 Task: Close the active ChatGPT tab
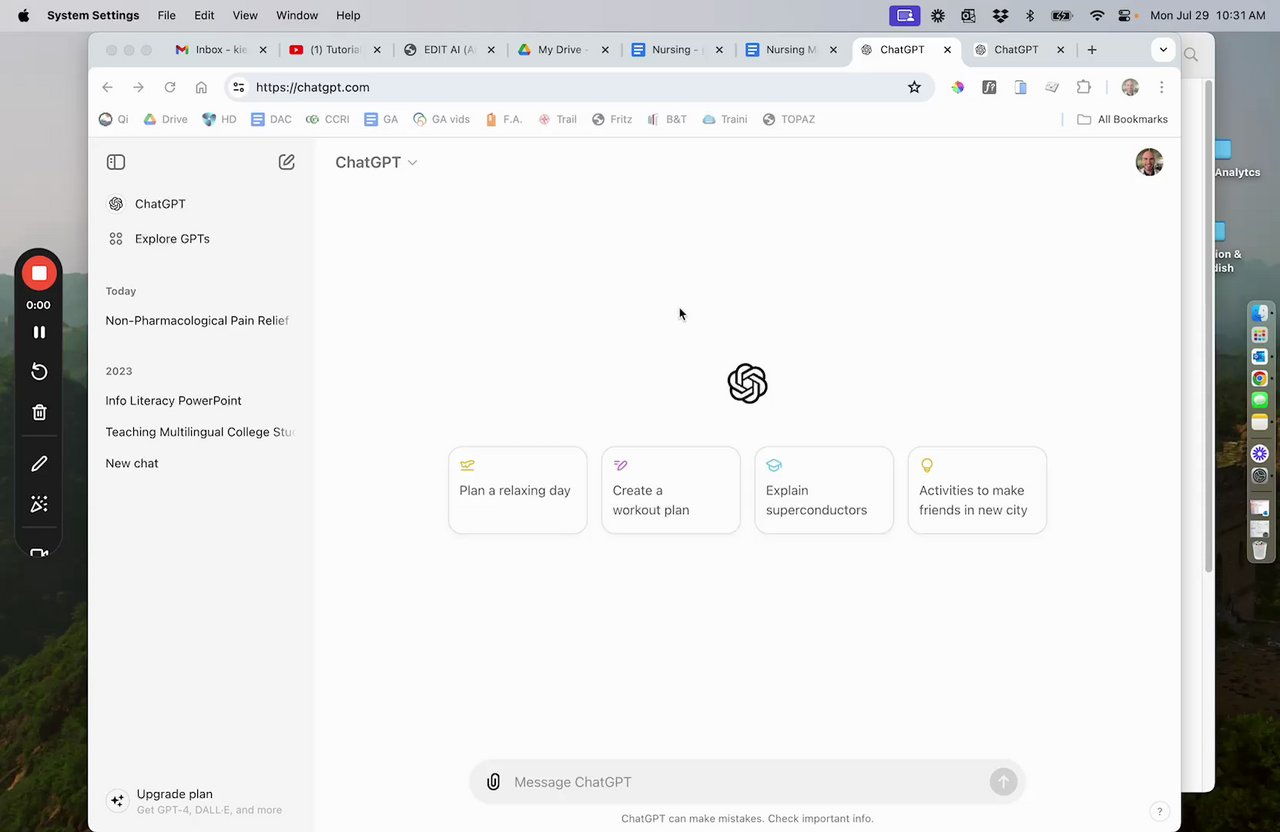(x=947, y=49)
